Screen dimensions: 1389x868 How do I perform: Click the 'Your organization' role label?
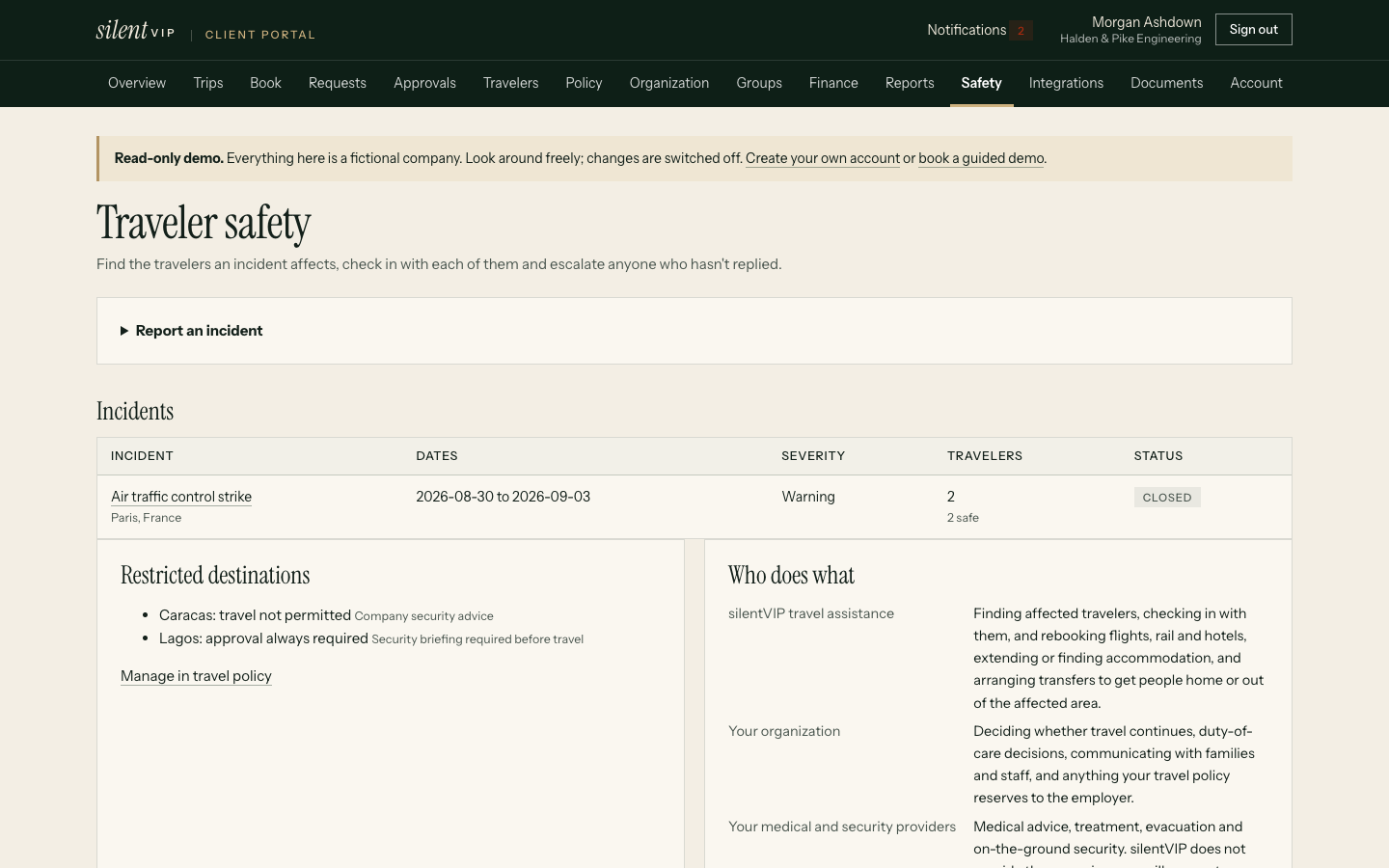click(784, 731)
